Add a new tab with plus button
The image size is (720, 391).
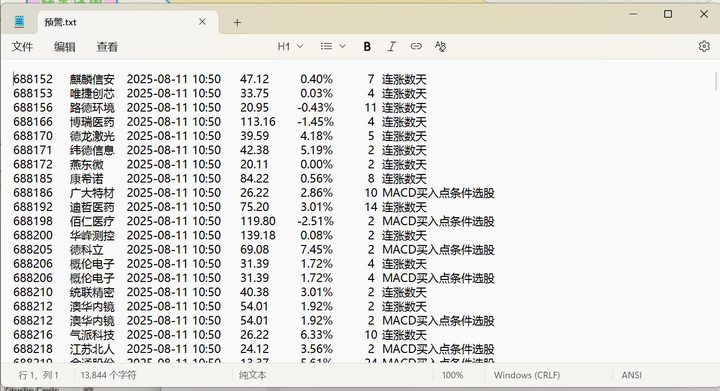coord(237,22)
